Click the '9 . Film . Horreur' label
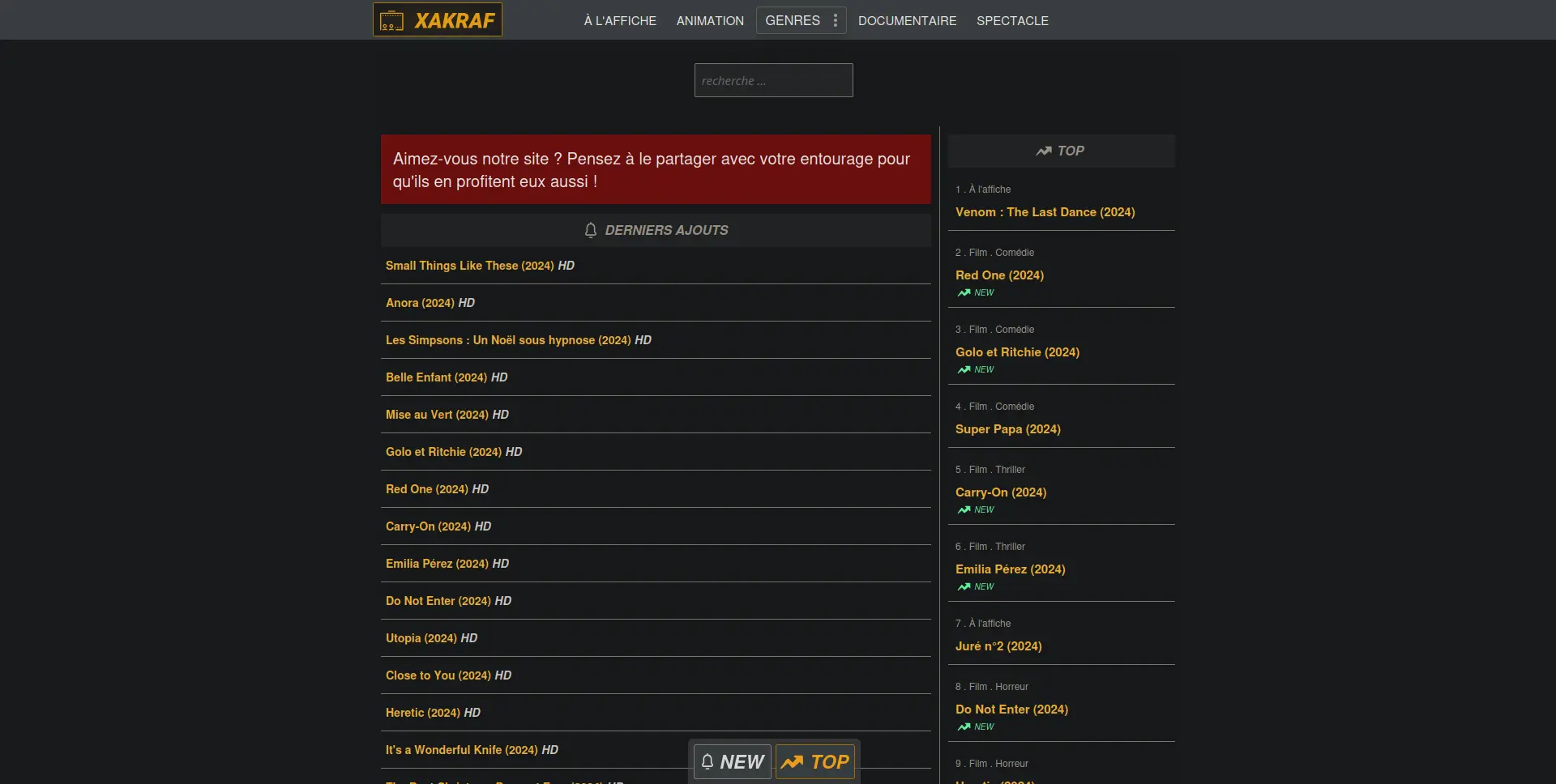1556x784 pixels. (x=991, y=764)
